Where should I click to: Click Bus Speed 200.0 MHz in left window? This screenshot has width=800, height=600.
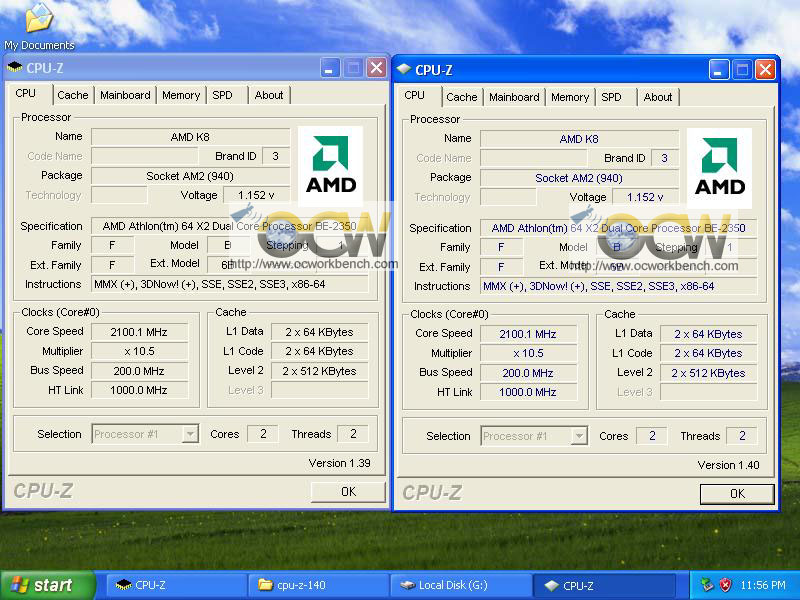[x=139, y=370]
